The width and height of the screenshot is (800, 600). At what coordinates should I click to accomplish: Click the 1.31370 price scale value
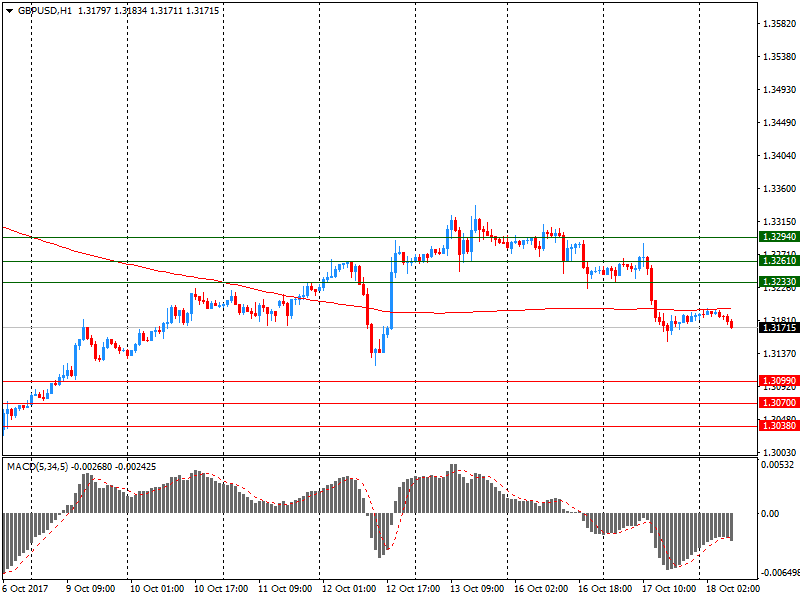[x=780, y=354]
